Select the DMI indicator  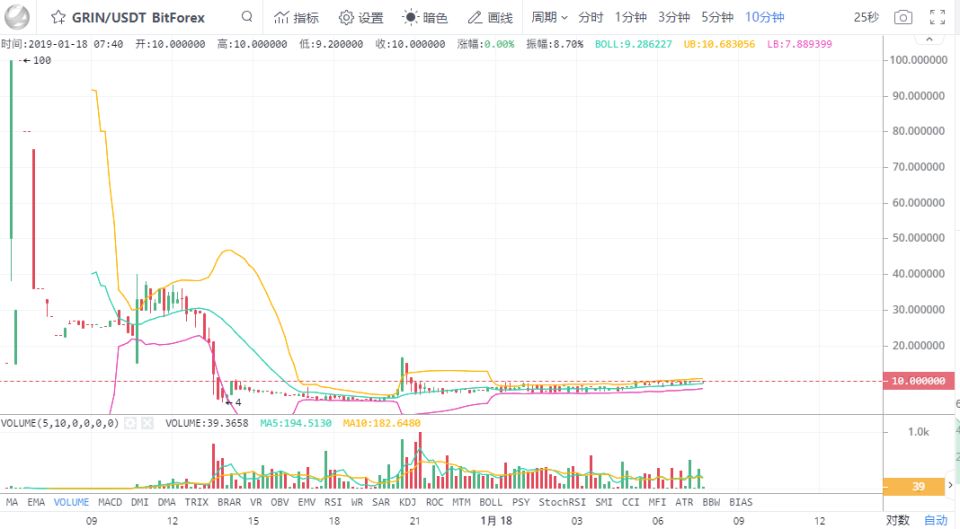pyautogui.click(x=140, y=502)
